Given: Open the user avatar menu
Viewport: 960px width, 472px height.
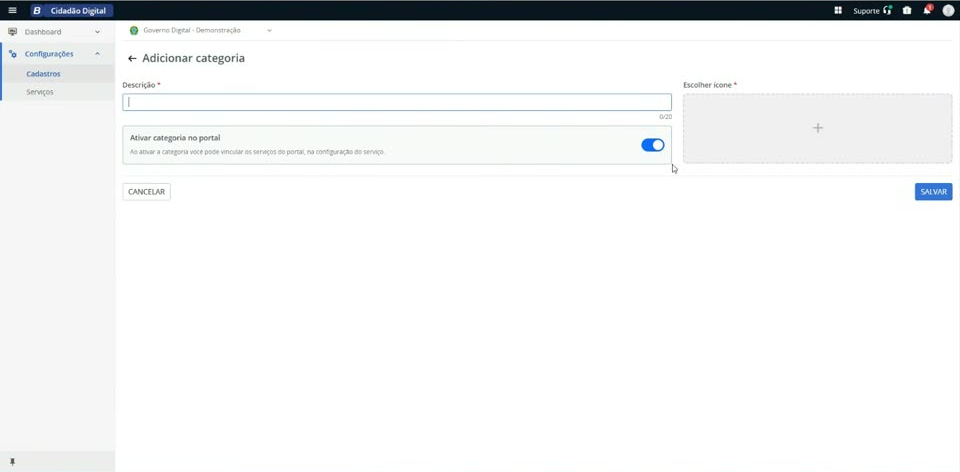Looking at the screenshot, I should point(948,10).
